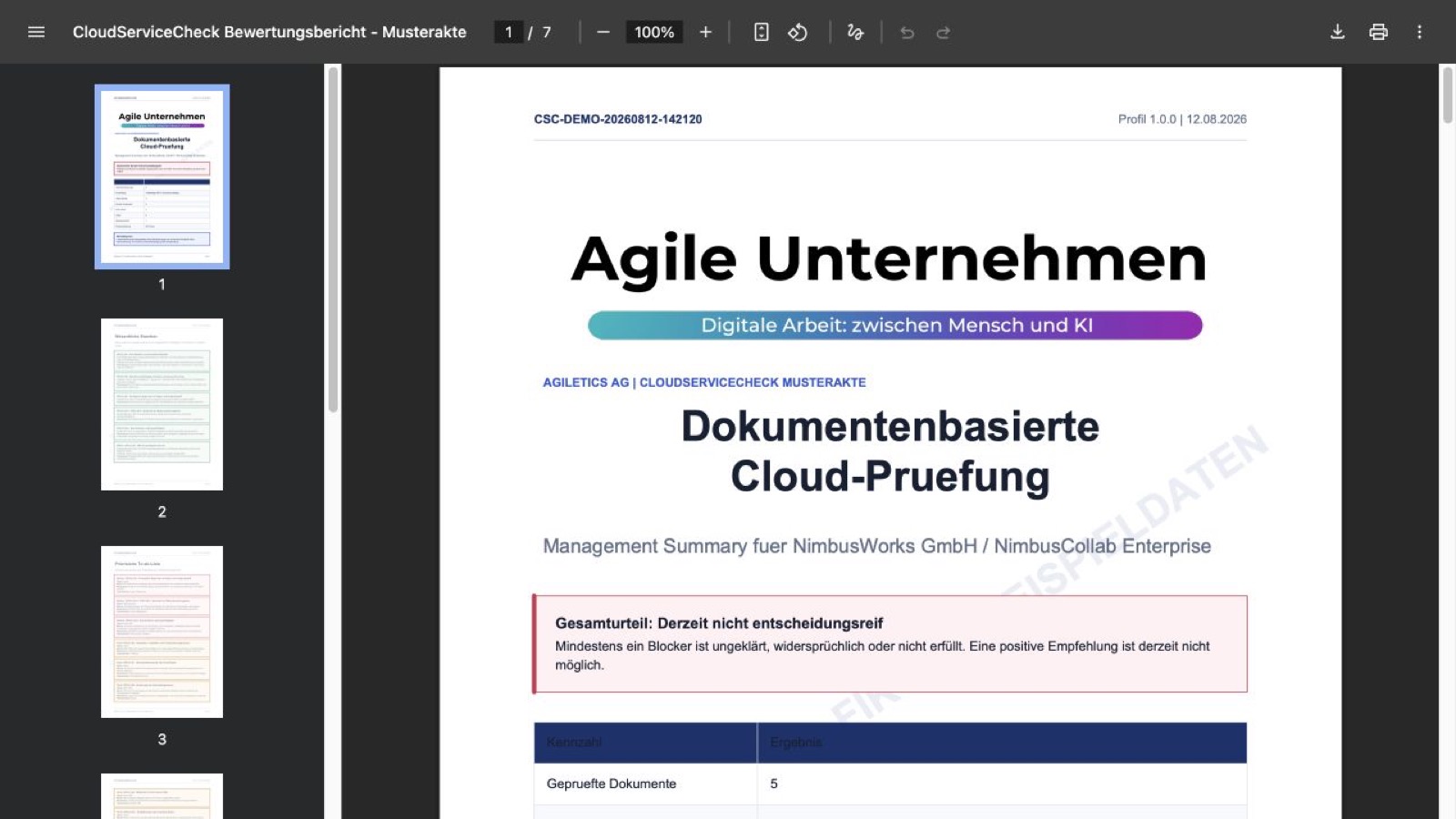The width and height of the screenshot is (1456, 819).
Task: Click the undo arrow icon
Action: pyautogui.click(x=907, y=32)
